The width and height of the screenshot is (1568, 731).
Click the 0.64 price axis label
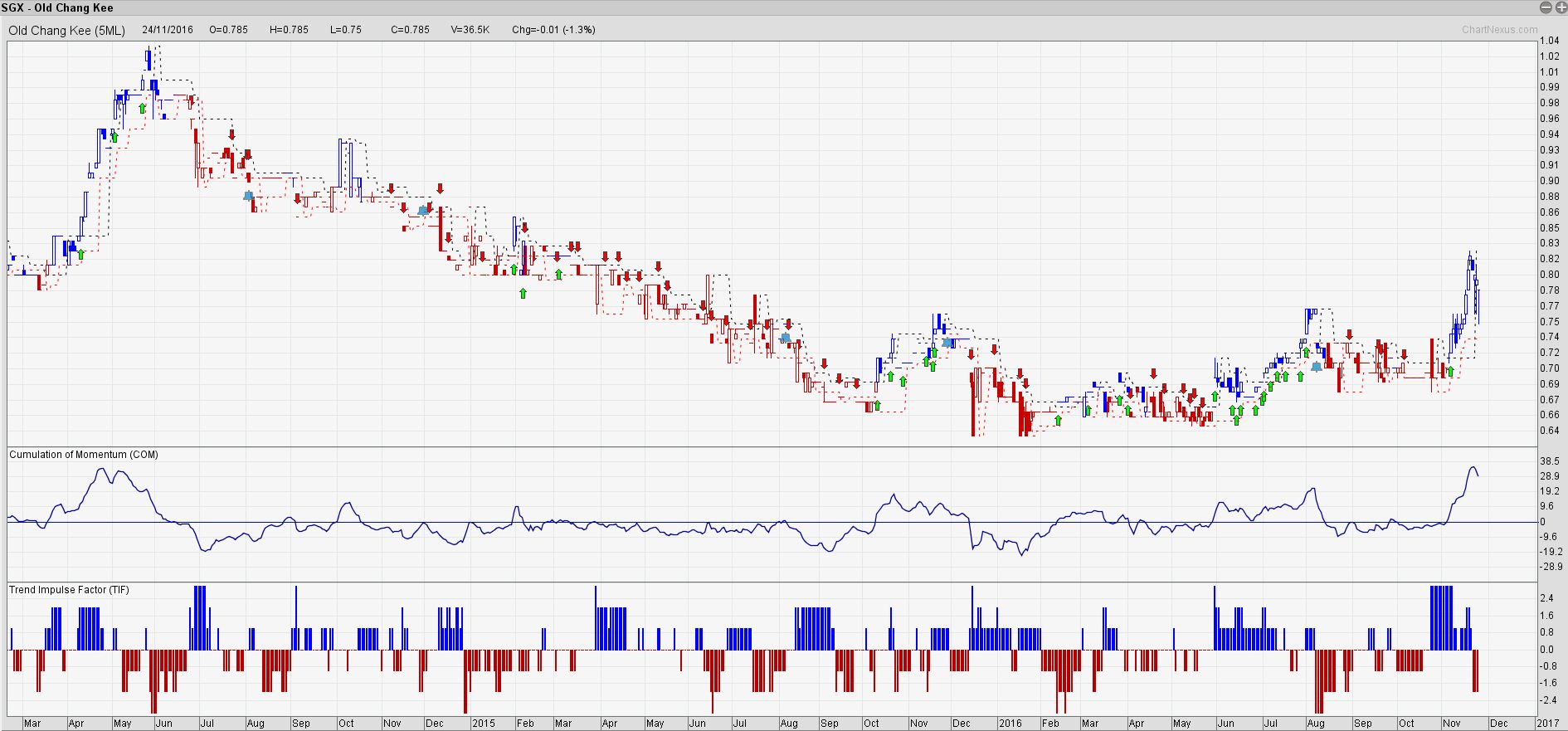(1549, 431)
